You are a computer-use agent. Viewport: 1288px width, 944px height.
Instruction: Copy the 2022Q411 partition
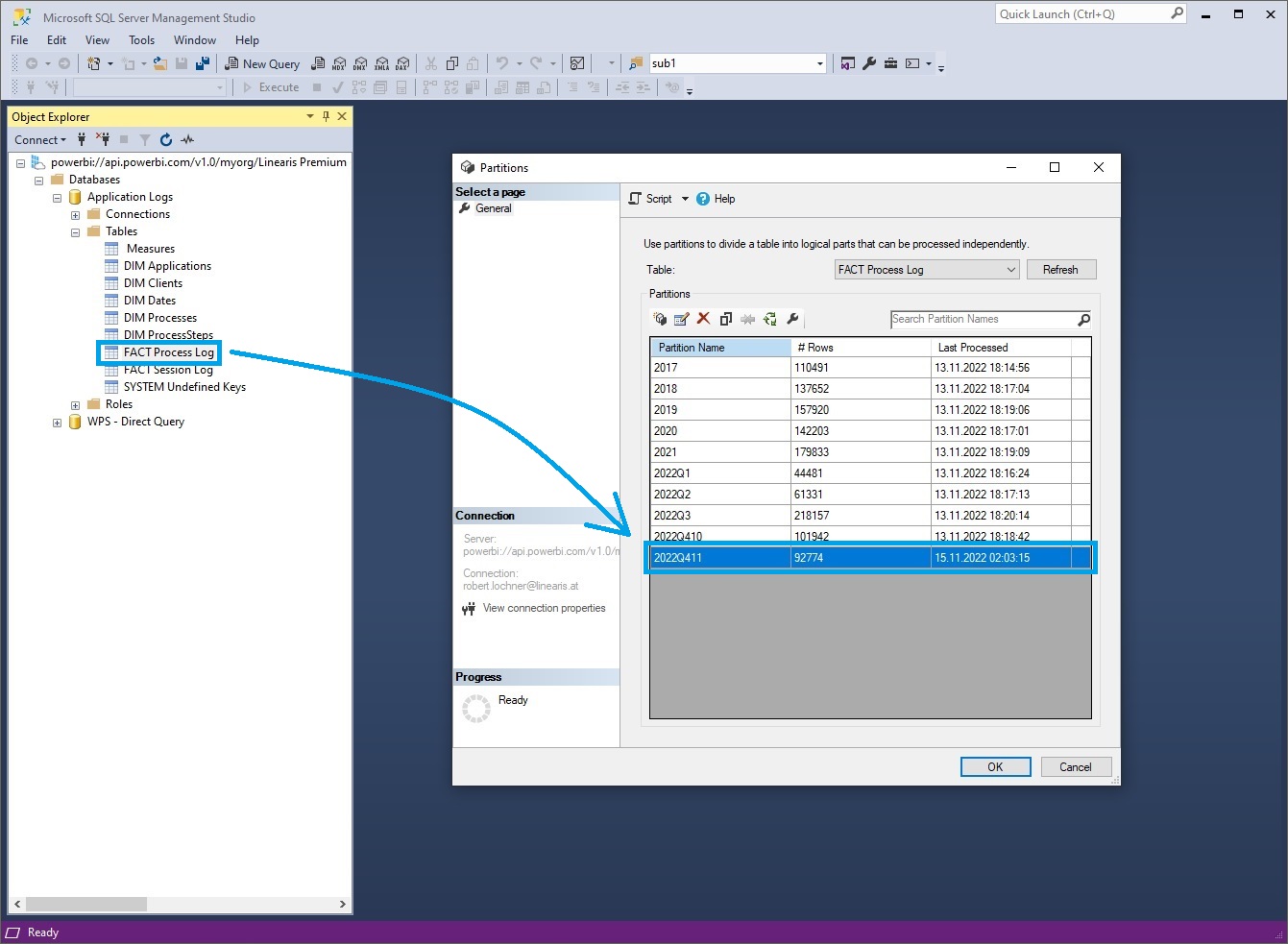726,318
